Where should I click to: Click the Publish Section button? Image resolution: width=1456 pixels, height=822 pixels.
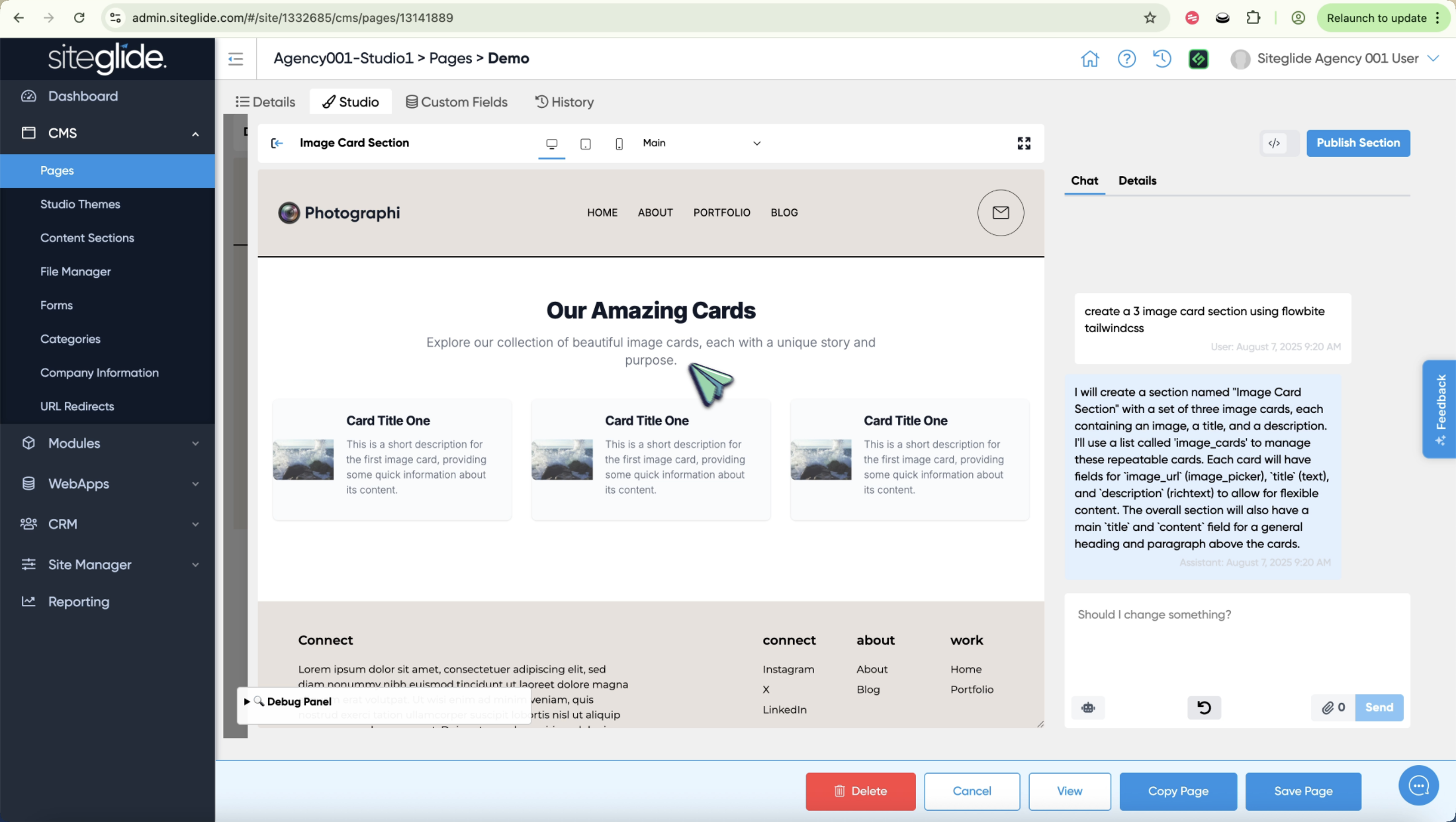[1358, 143]
